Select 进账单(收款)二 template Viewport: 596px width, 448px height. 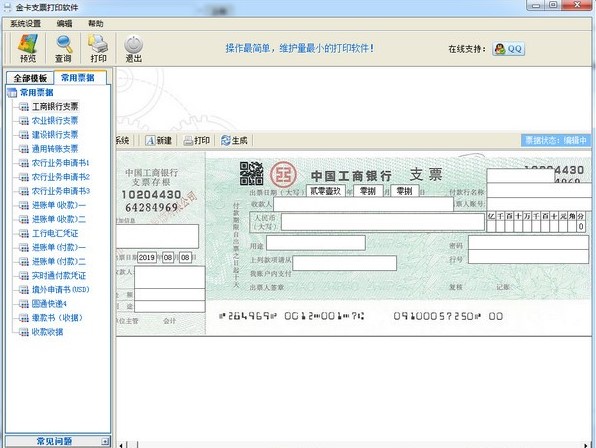(59, 219)
